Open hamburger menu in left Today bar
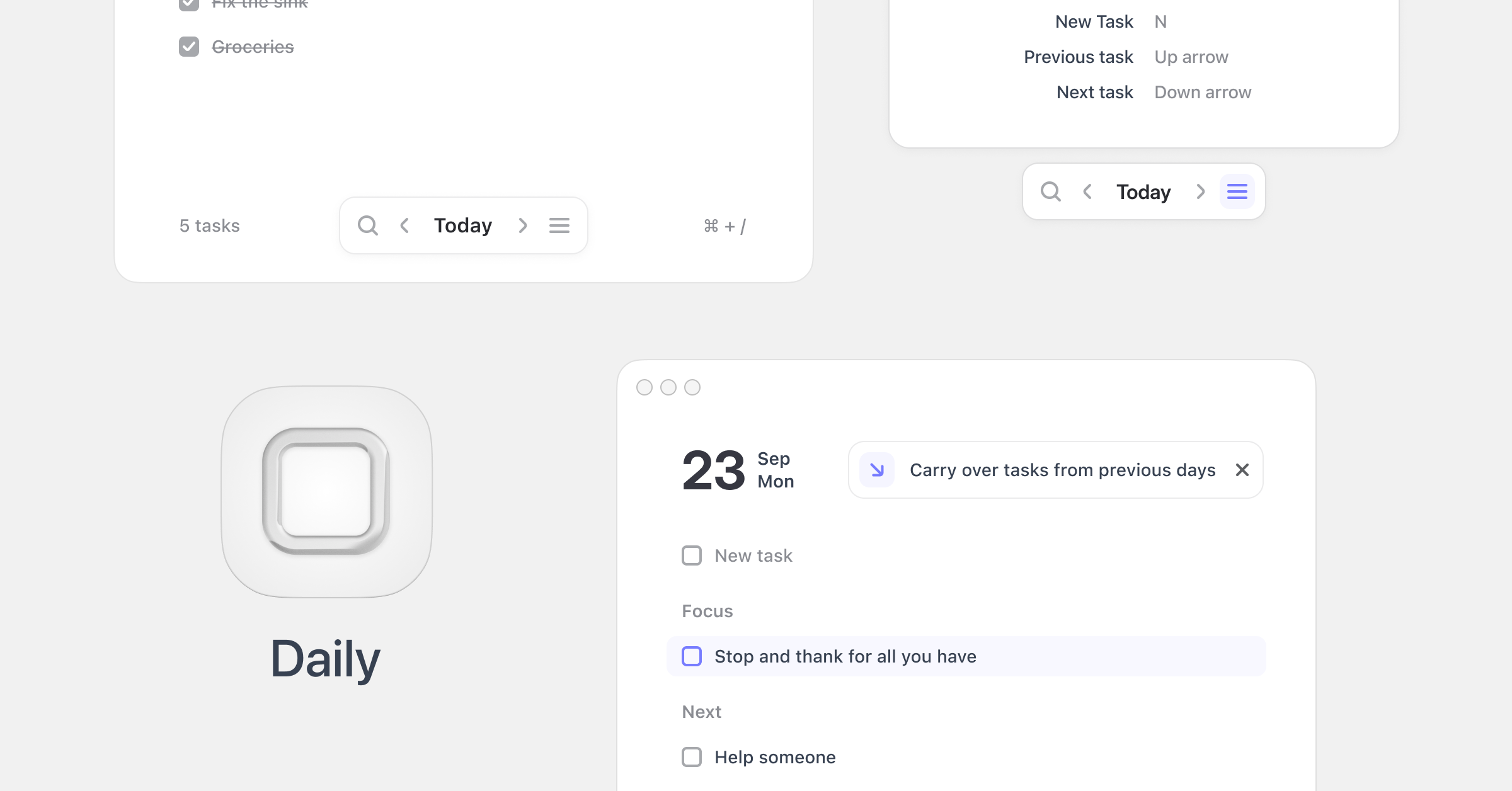1512x791 pixels. coord(559,225)
